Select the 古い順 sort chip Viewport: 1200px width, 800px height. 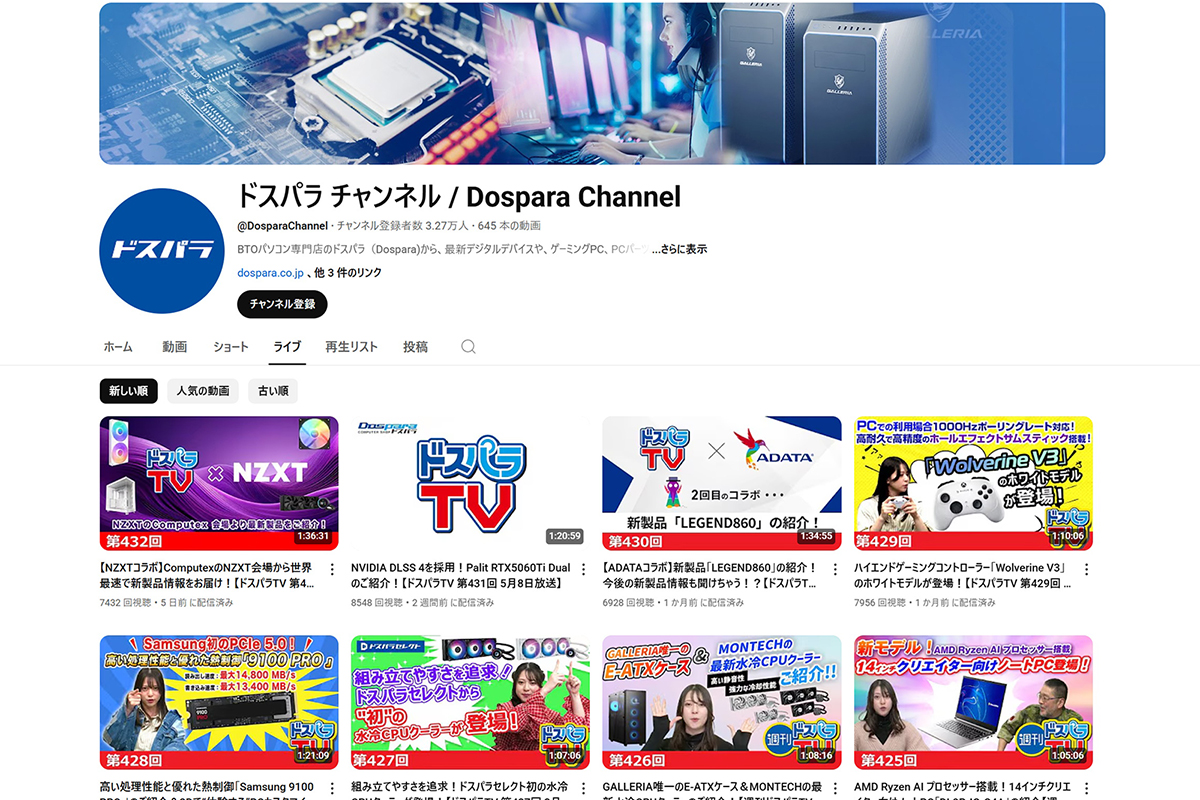click(x=273, y=391)
